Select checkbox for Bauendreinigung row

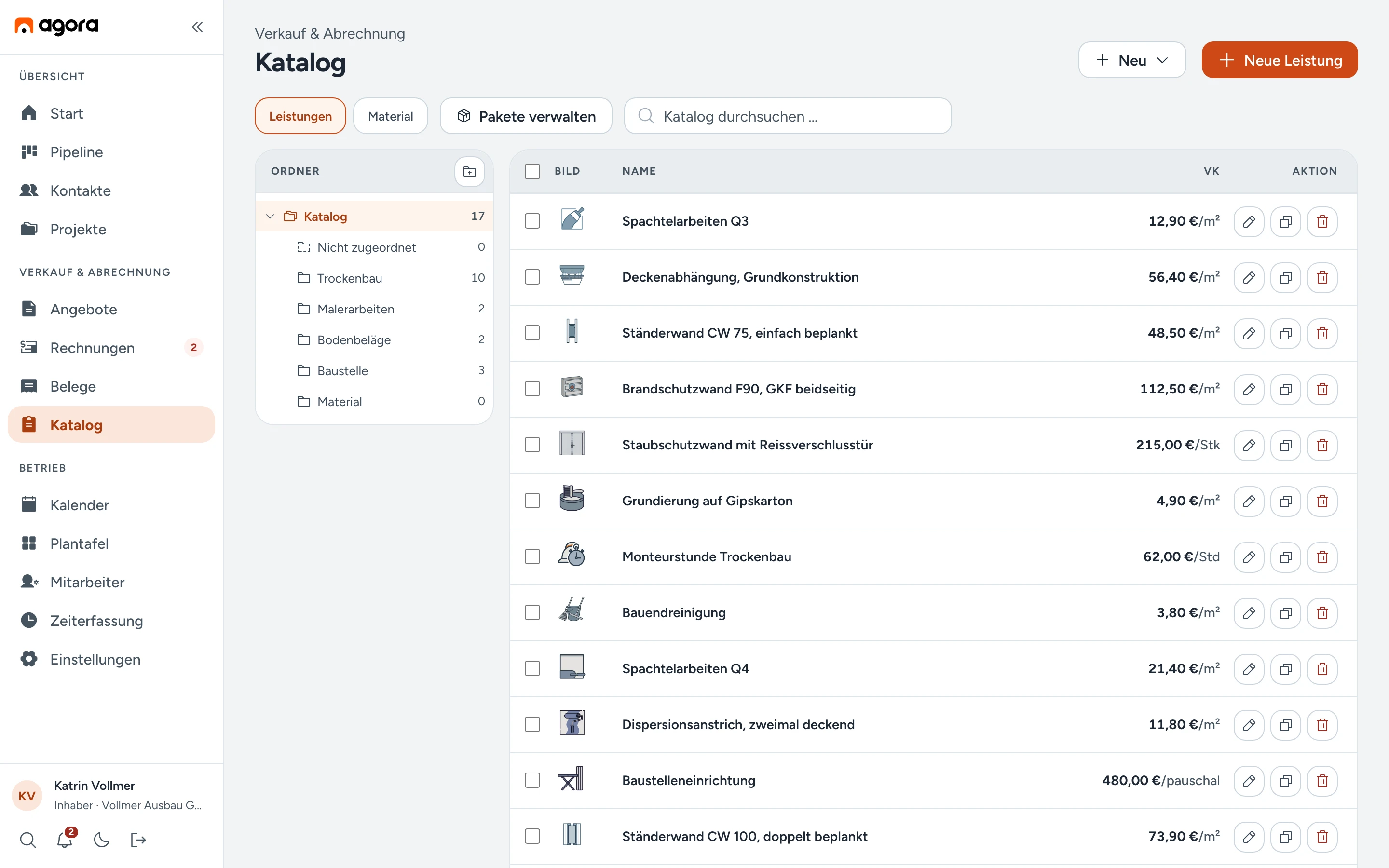[532, 613]
